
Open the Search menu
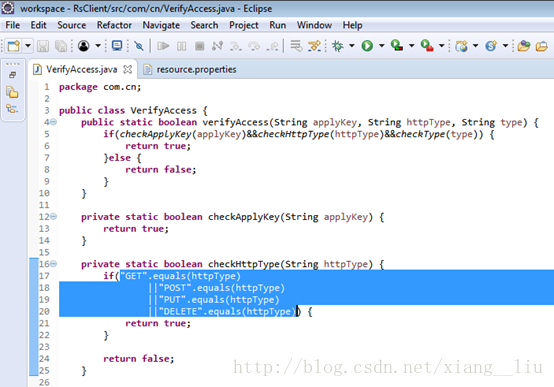(204, 25)
